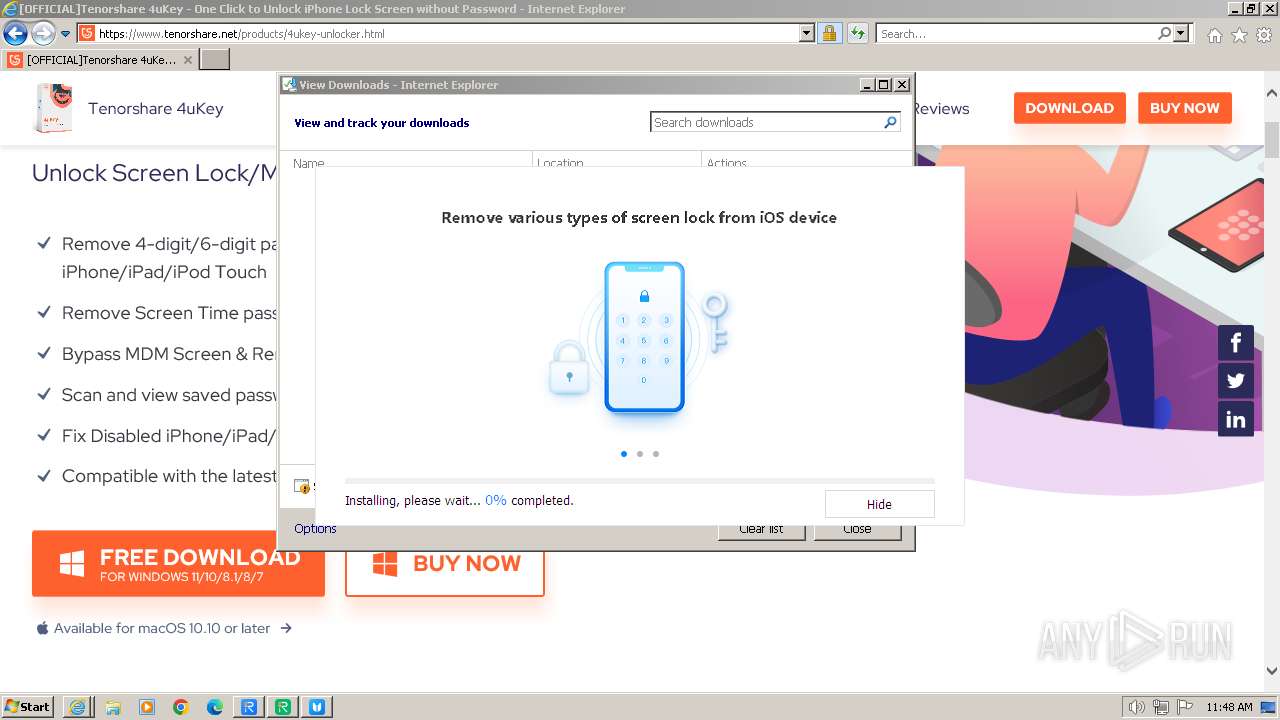
Task: Click the Action Center flag tray icon
Action: click(x=1183, y=707)
